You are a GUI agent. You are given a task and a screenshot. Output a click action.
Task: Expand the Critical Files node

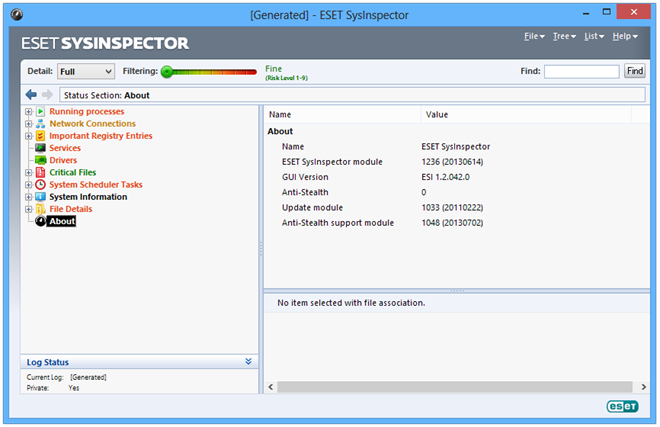pyautogui.click(x=29, y=173)
